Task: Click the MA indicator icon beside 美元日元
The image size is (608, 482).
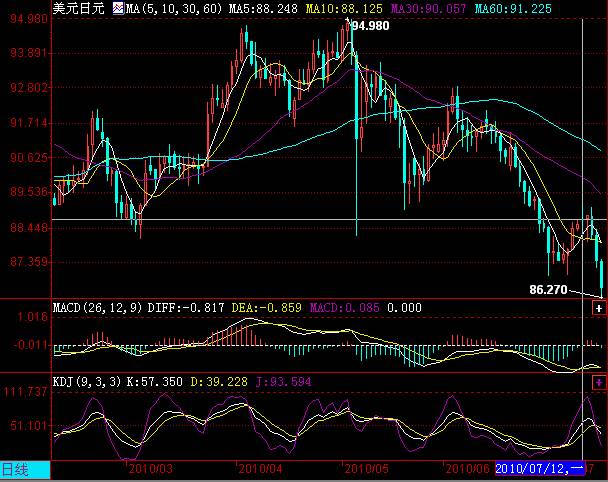Action: (x=118, y=8)
